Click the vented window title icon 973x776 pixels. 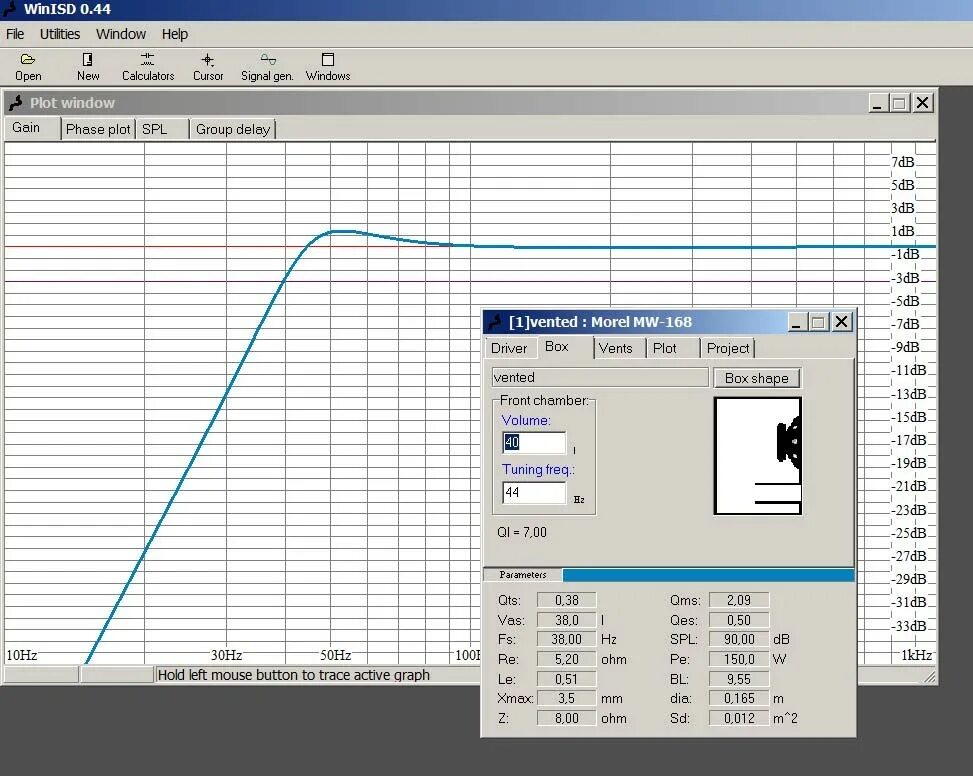click(495, 322)
